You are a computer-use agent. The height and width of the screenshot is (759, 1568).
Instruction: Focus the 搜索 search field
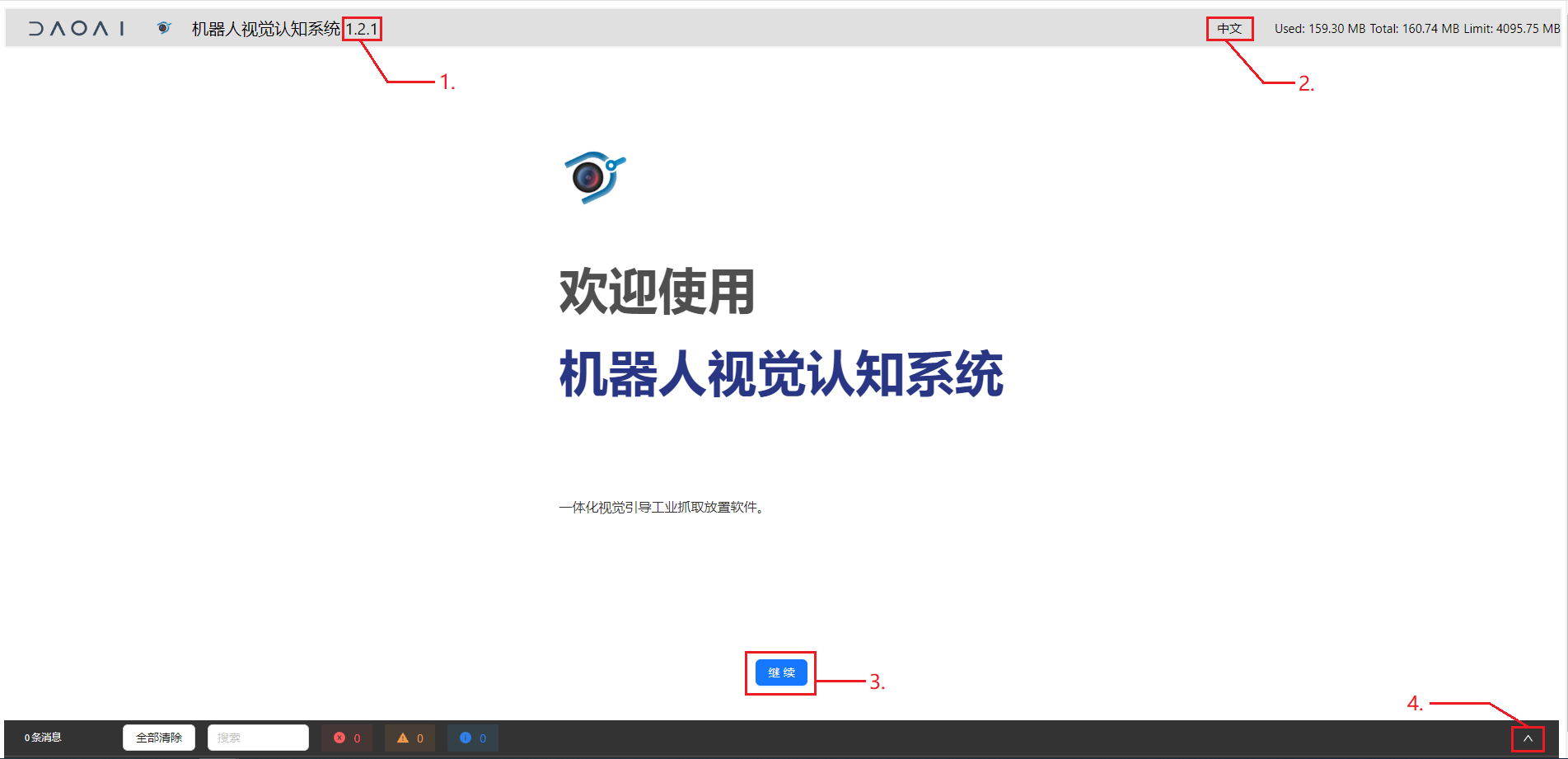(258, 738)
